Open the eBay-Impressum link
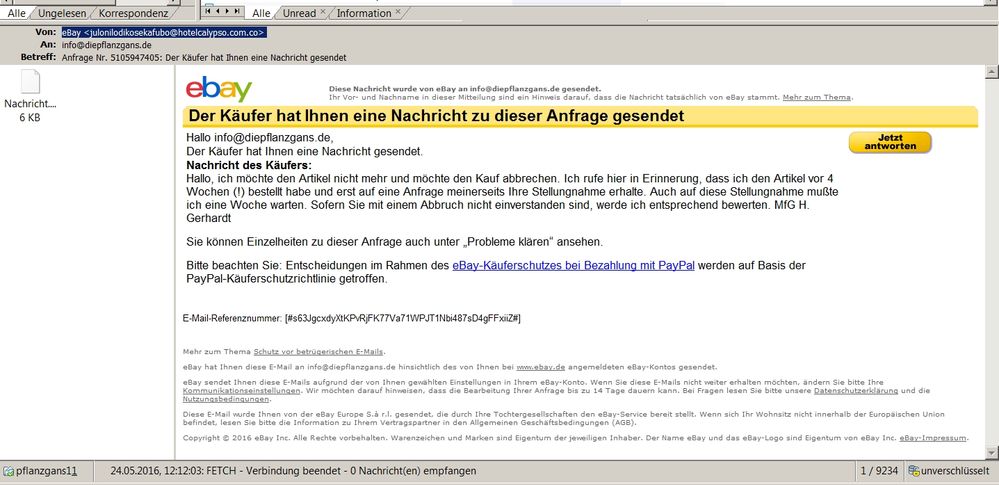Image resolution: width=999 pixels, height=485 pixels. pyautogui.click(x=933, y=438)
